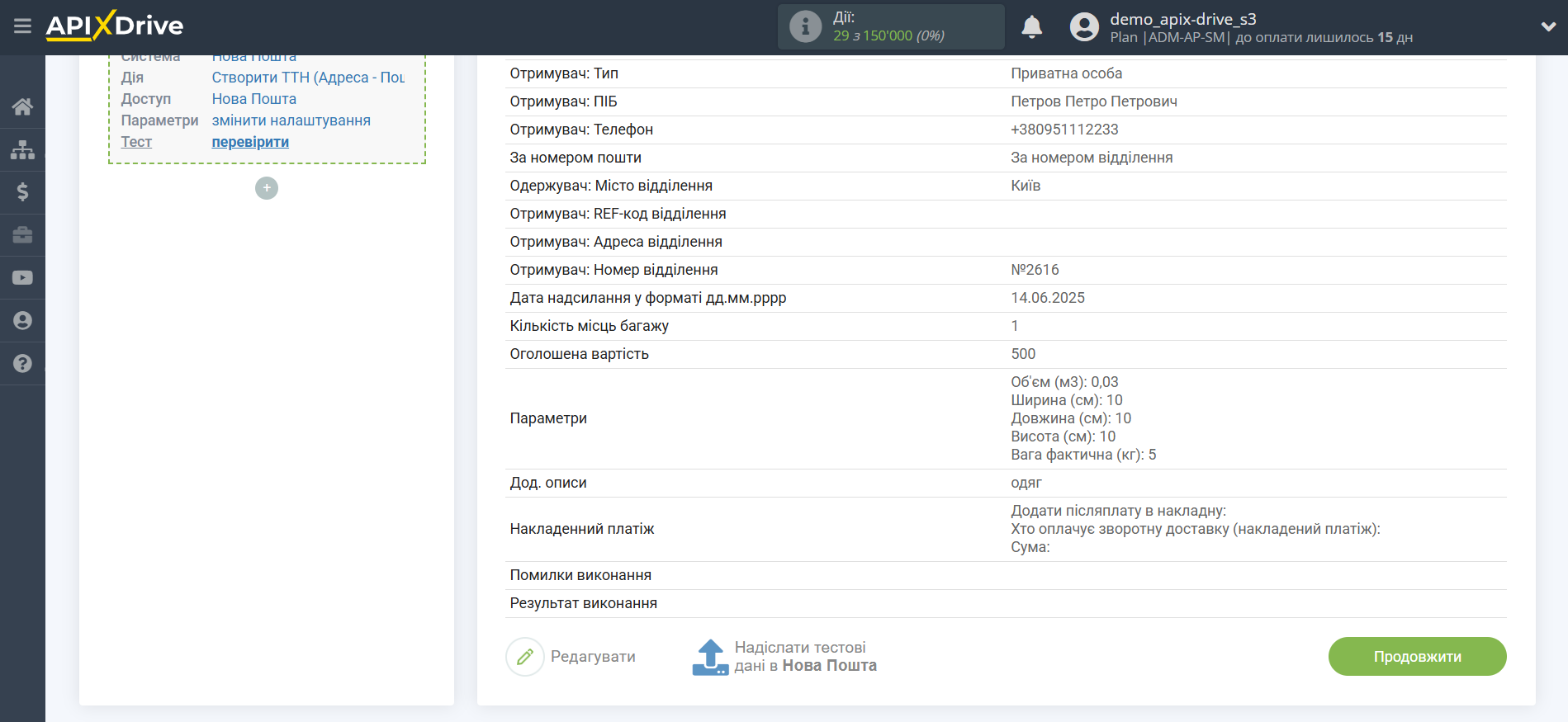Open the hamburger menu
This screenshot has height=722, width=1568.
[x=22, y=26]
